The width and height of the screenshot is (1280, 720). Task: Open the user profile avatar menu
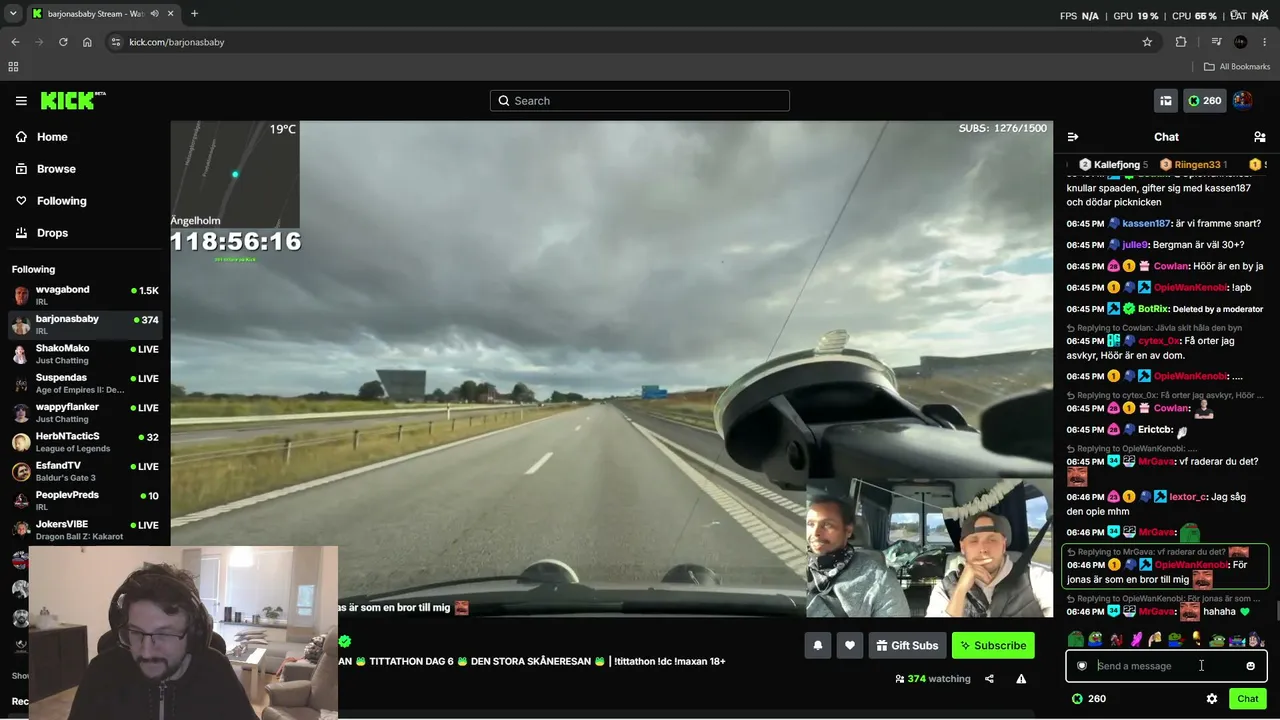(1242, 101)
